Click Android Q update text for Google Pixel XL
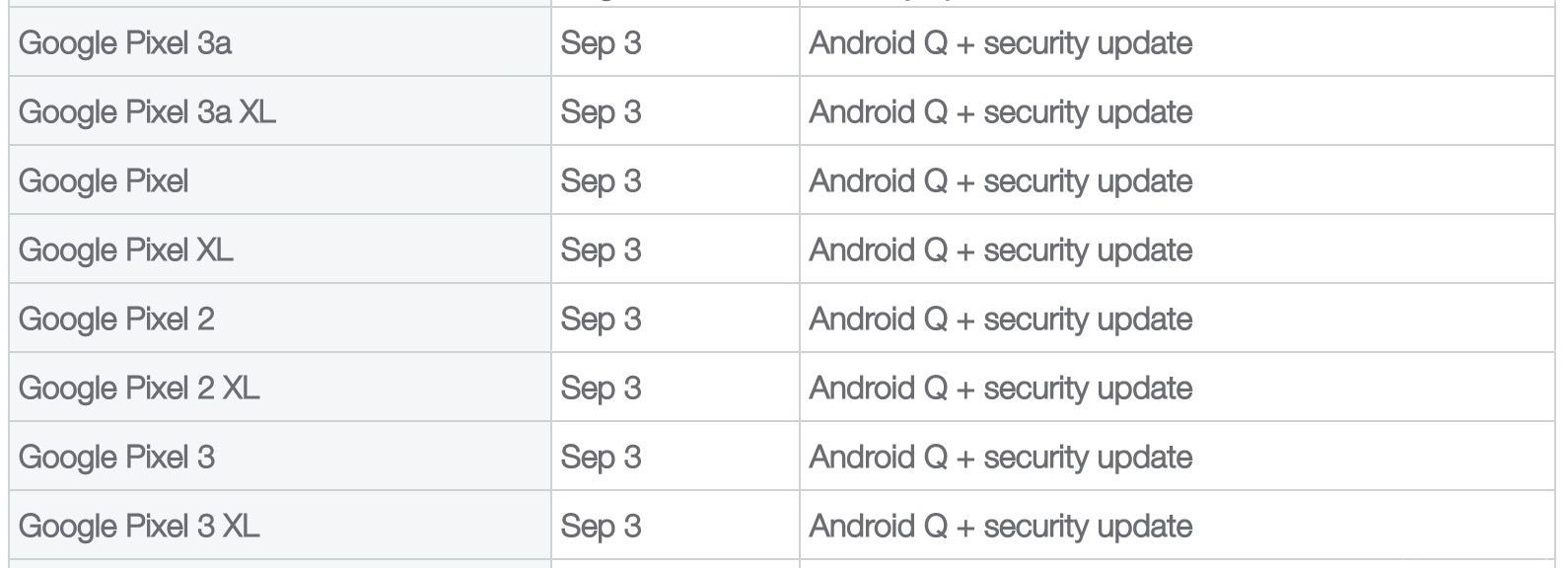Screen dimensions: 1568x568 (1001, 250)
